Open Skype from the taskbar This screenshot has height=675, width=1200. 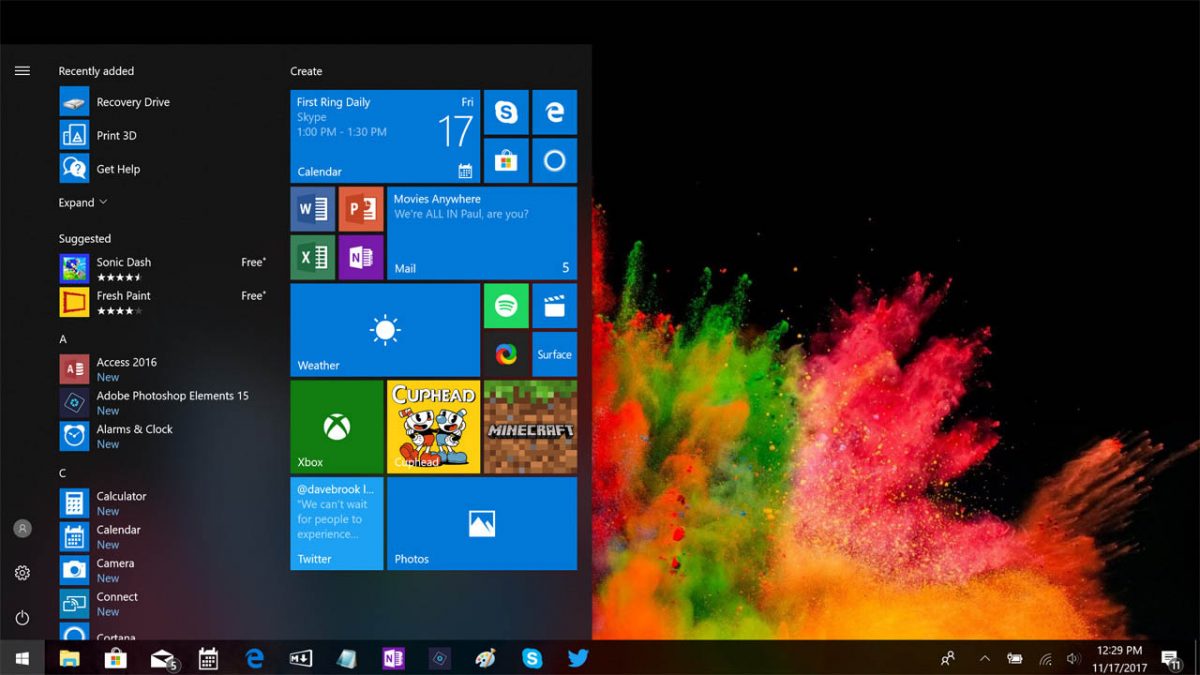click(531, 658)
